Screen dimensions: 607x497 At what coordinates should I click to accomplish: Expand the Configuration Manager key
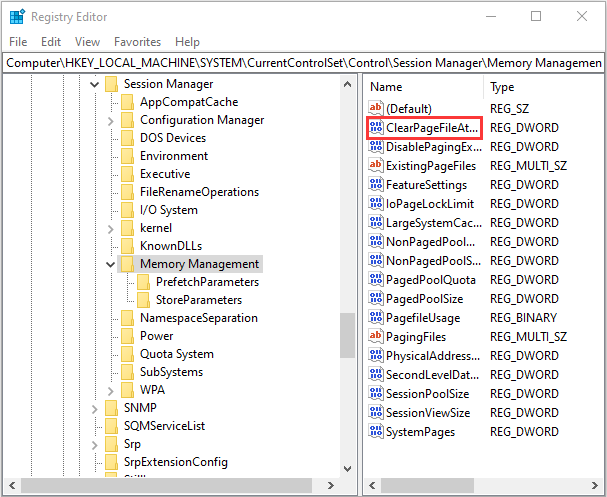[110, 120]
